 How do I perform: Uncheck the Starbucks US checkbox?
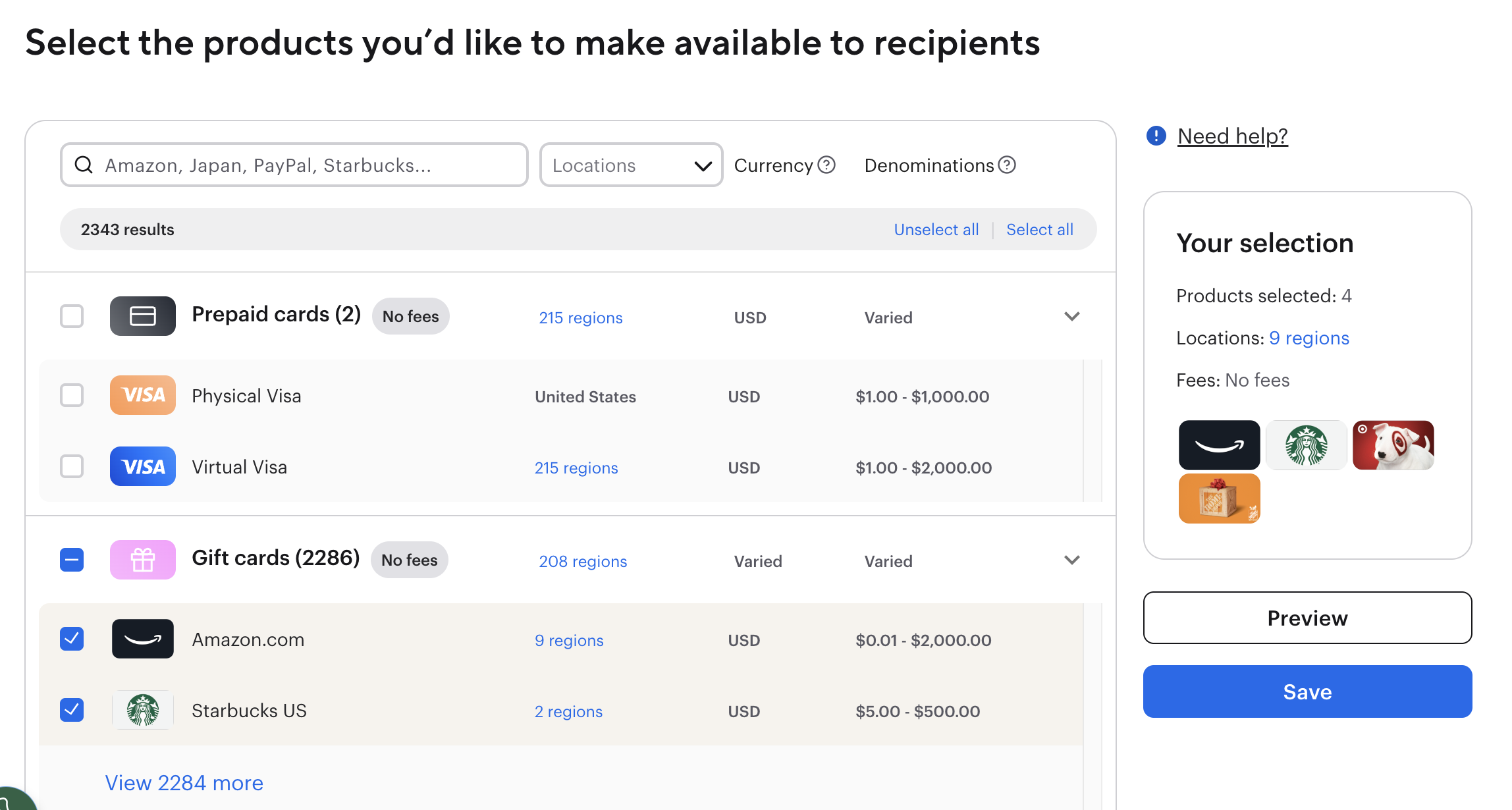[x=72, y=710]
